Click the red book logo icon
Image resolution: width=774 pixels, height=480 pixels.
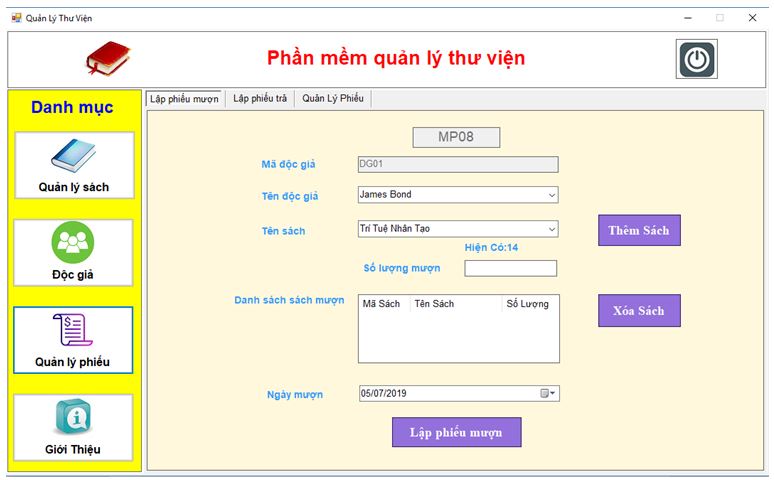[108, 58]
